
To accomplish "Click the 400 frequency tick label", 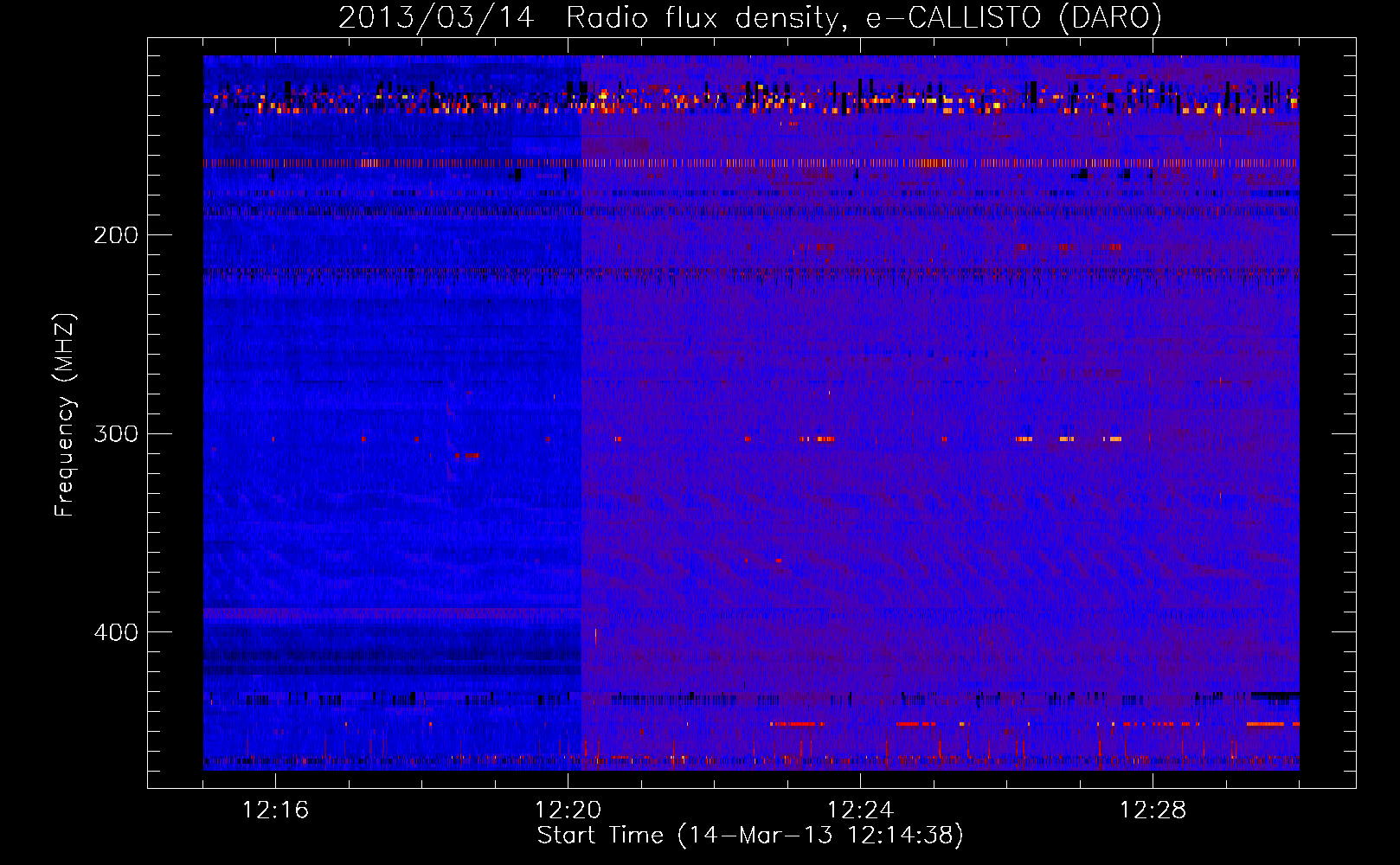I will pyautogui.click(x=116, y=633).
